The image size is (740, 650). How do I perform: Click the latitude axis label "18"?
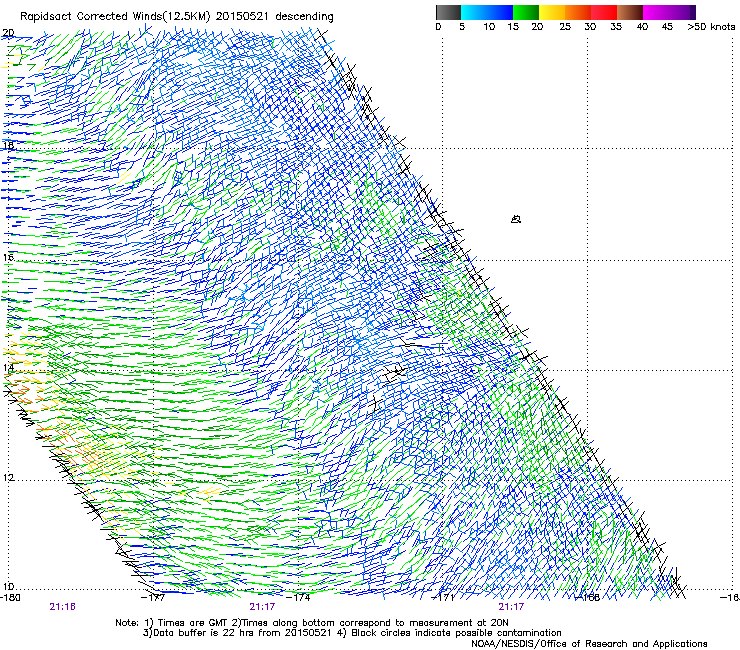[x=8, y=145]
